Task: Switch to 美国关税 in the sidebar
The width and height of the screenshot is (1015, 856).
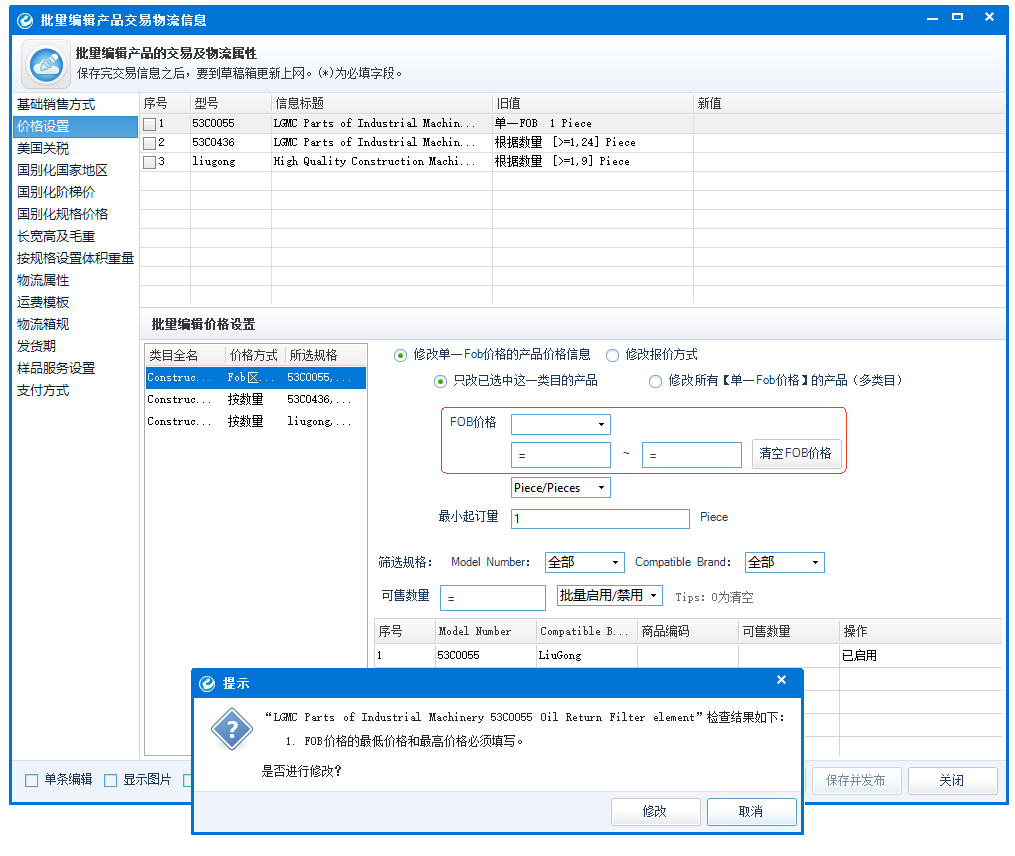Action: click(43, 148)
